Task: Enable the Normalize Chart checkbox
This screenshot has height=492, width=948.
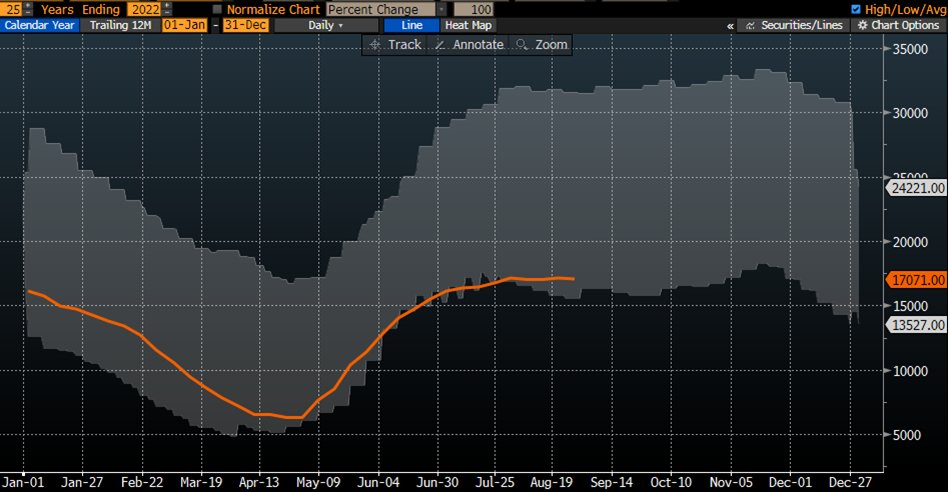Action: pos(218,9)
